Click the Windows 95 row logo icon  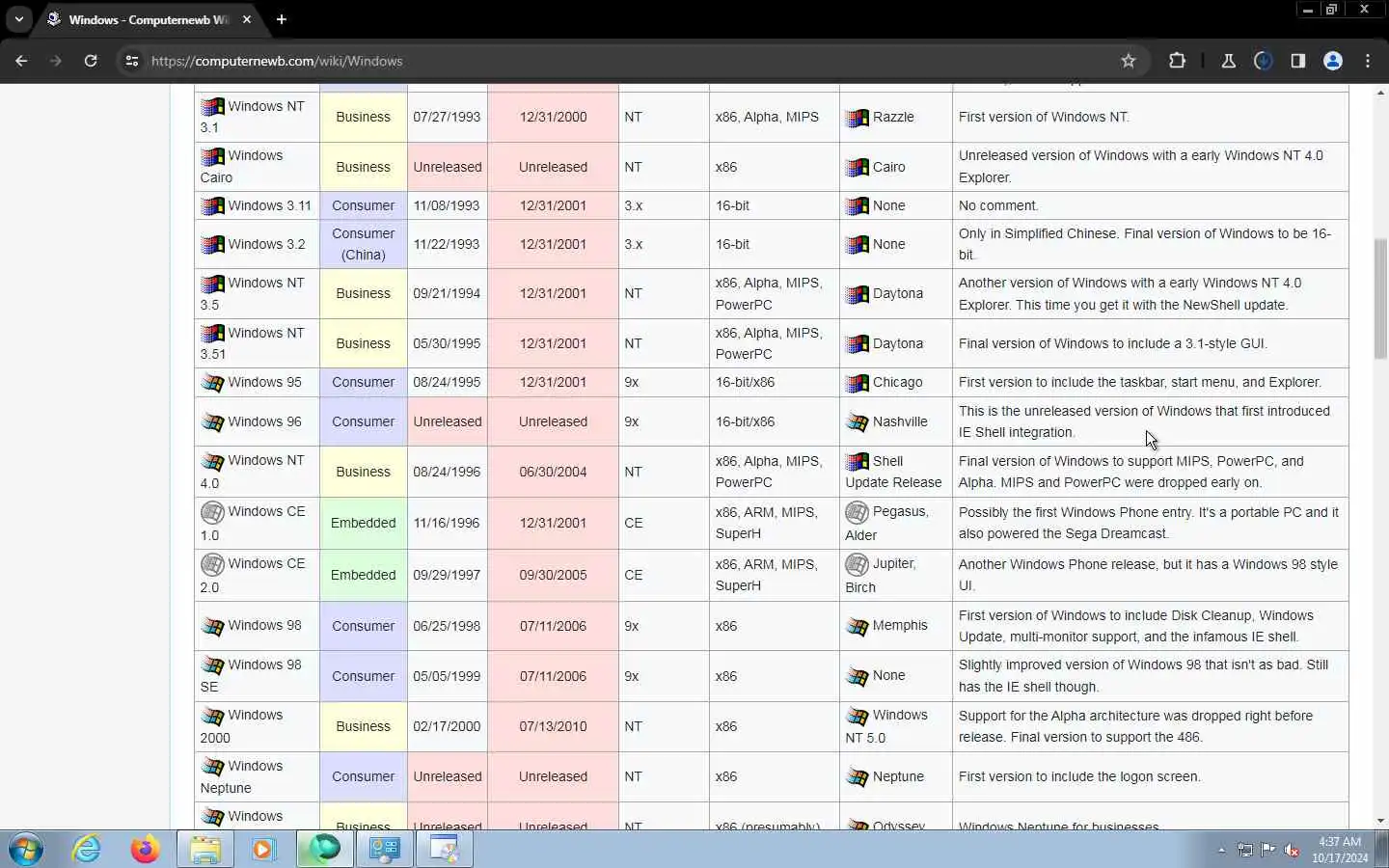coord(212,383)
